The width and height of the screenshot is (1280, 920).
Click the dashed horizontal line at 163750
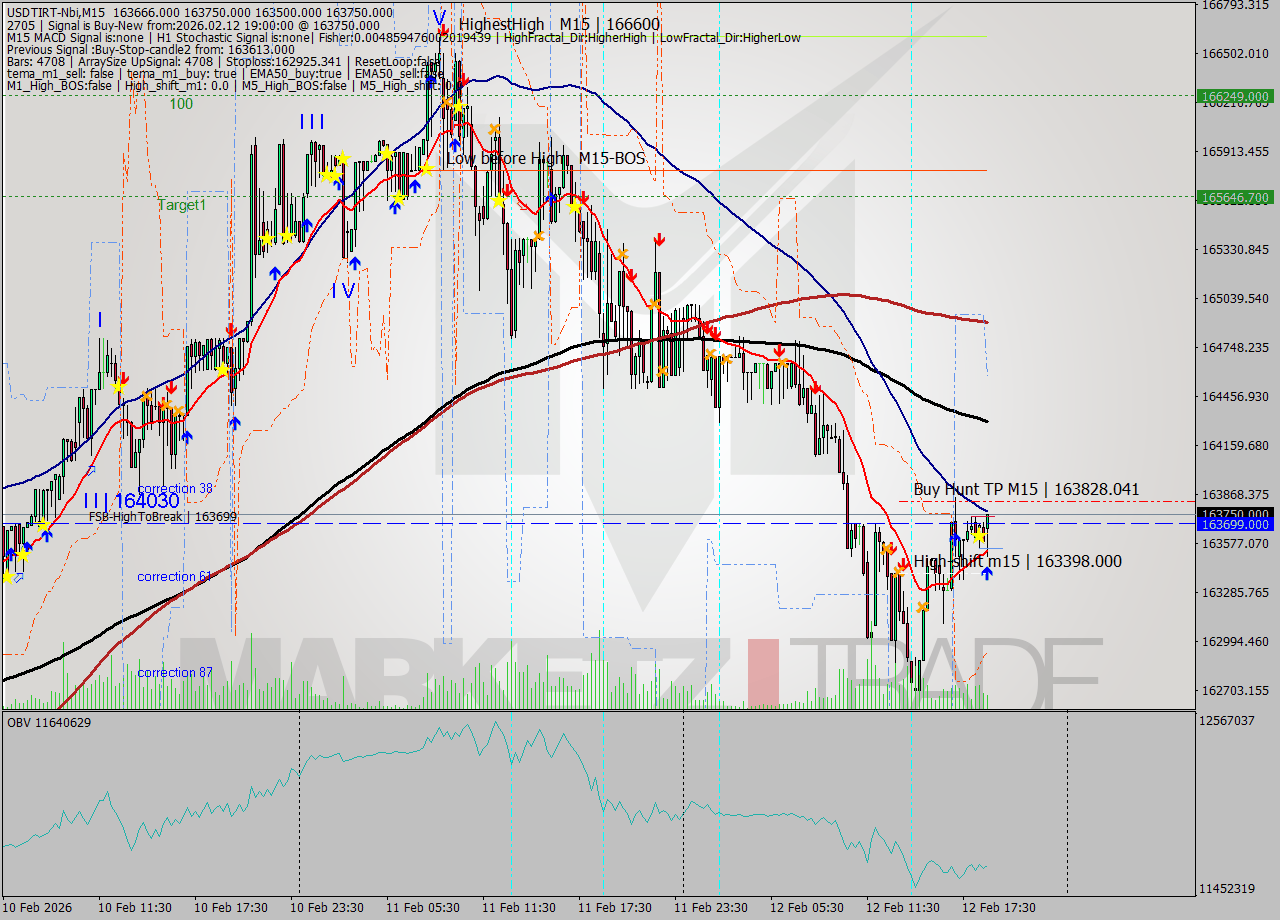click(x=700, y=513)
